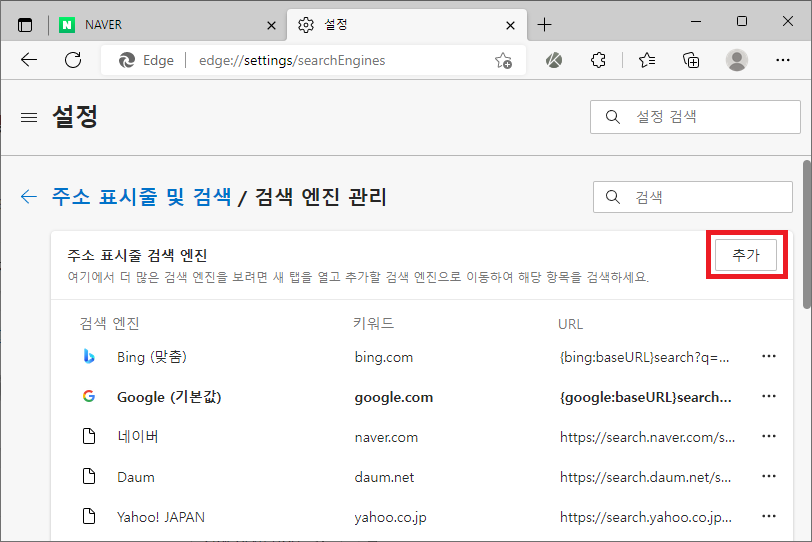Go back via blue arrow before 주소 표시줄
The width and height of the screenshot is (812, 542).
pos(28,196)
